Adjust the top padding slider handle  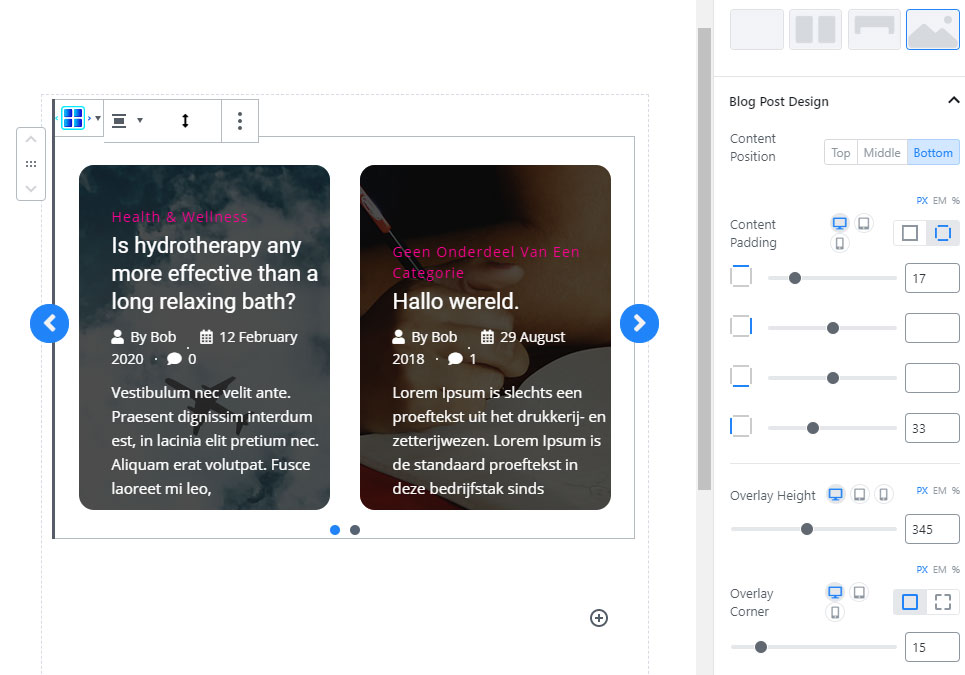coord(795,278)
